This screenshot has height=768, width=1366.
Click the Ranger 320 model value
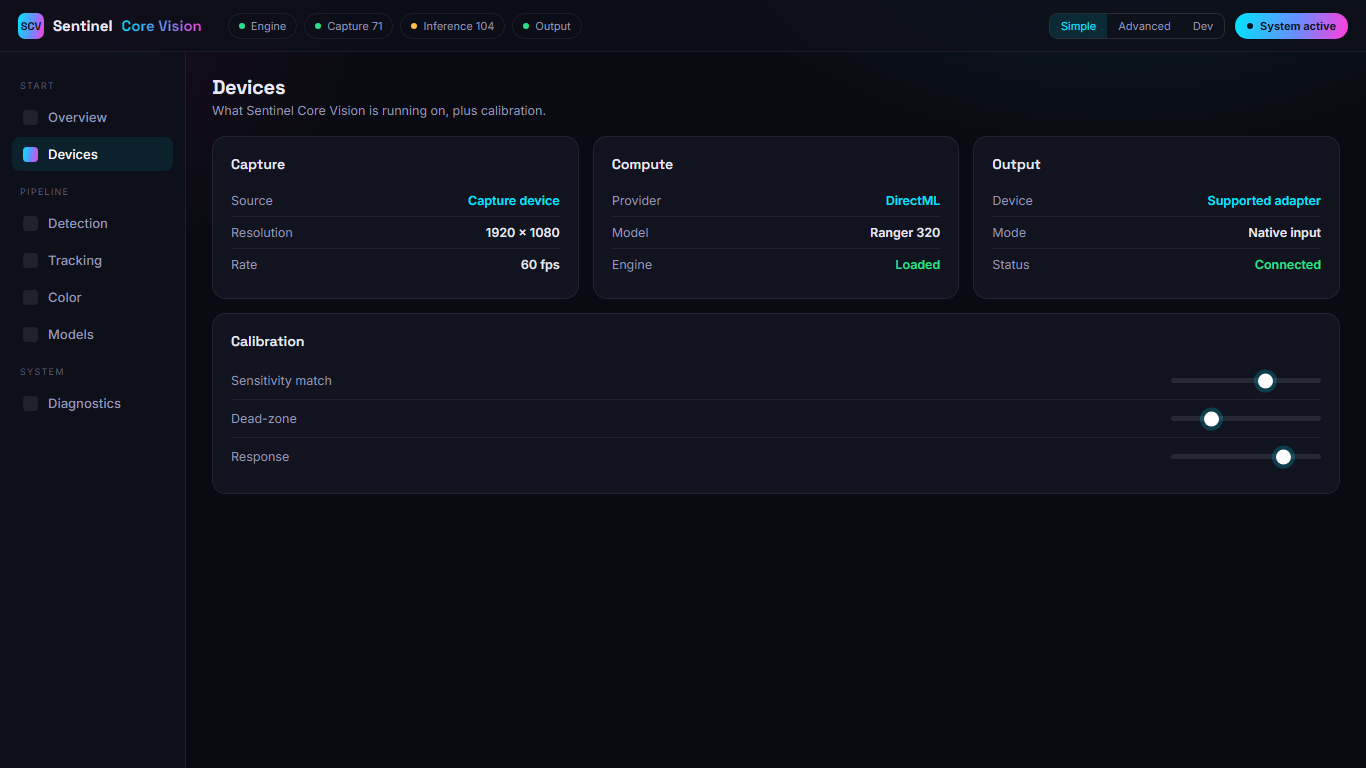tap(905, 233)
